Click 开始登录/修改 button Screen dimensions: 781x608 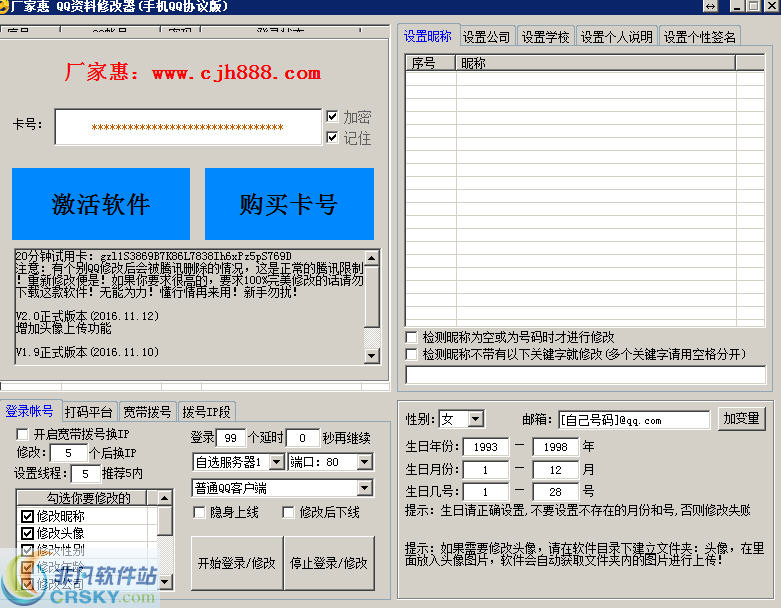[x=237, y=563]
